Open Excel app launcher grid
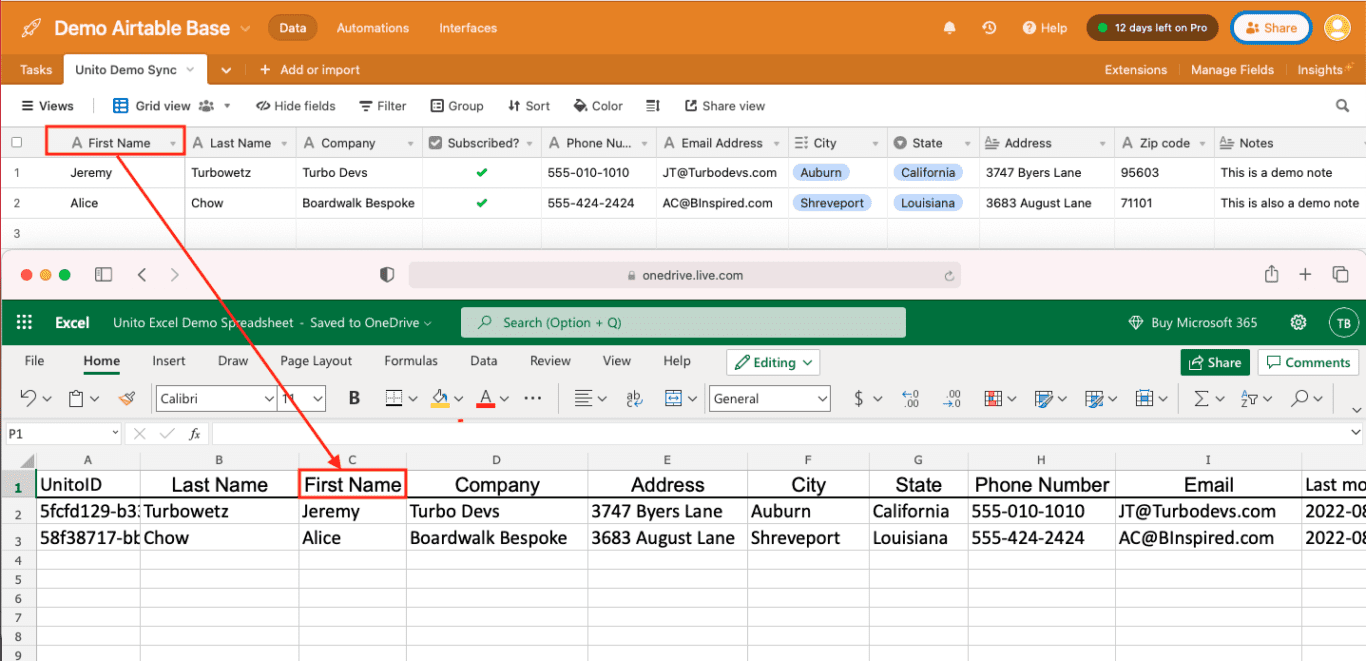This screenshot has width=1366, height=661. tap(25, 322)
